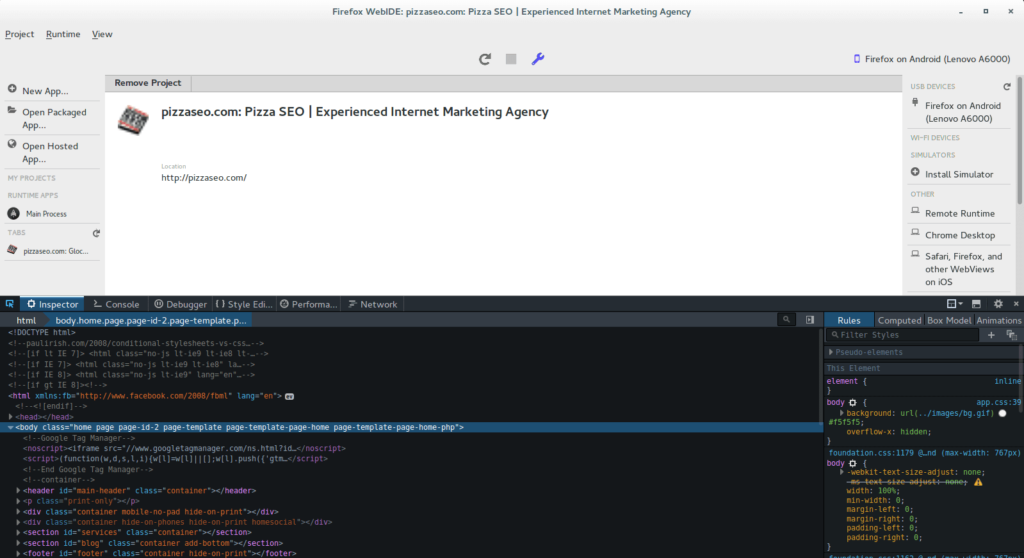Viewport: 1024px width, 558px height.
Task: Refresh the USB devices list
Action: coord(1006,87)
